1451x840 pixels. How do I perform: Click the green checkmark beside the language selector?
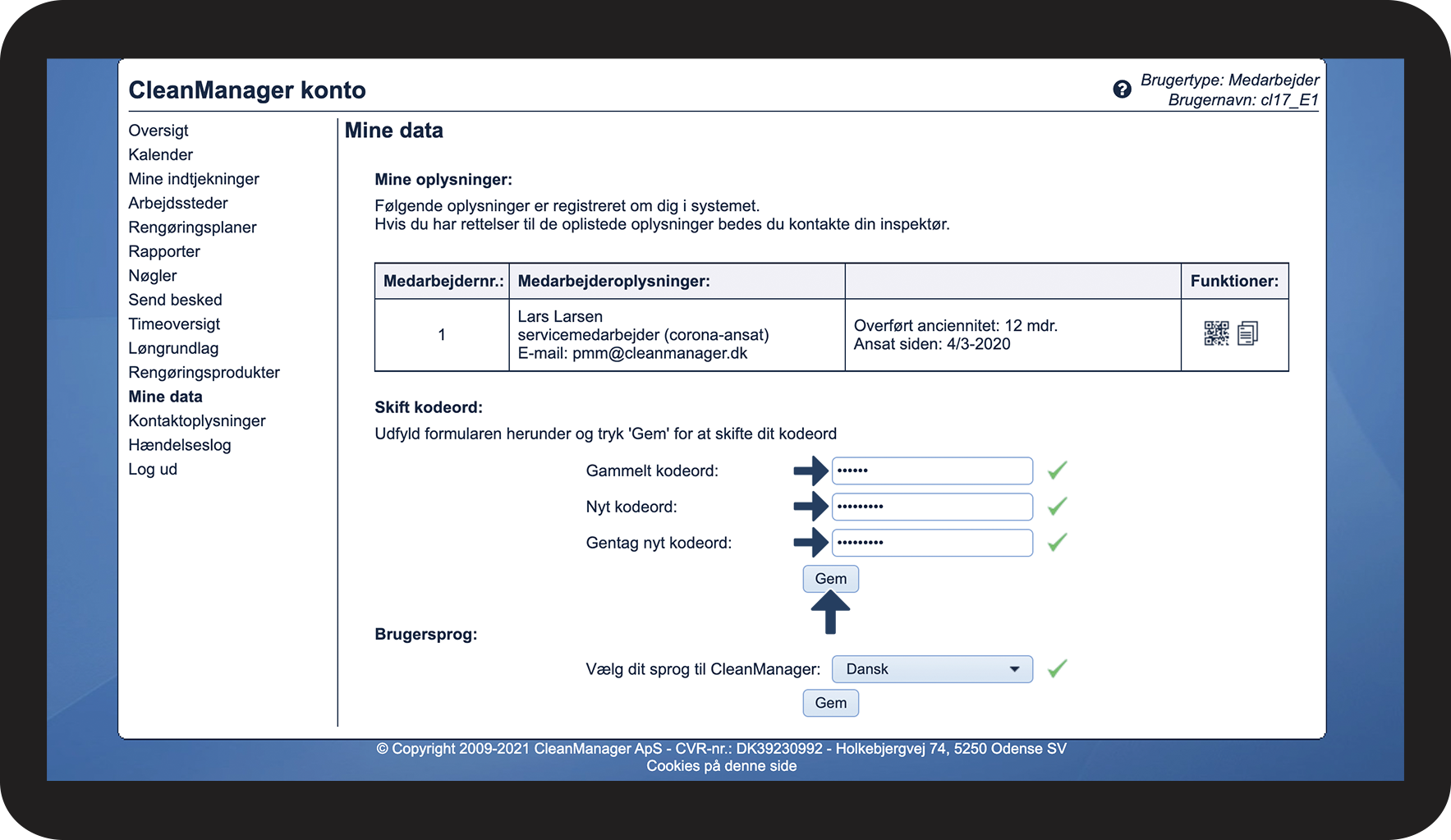pyautogui.click(x=1058, y=669)
